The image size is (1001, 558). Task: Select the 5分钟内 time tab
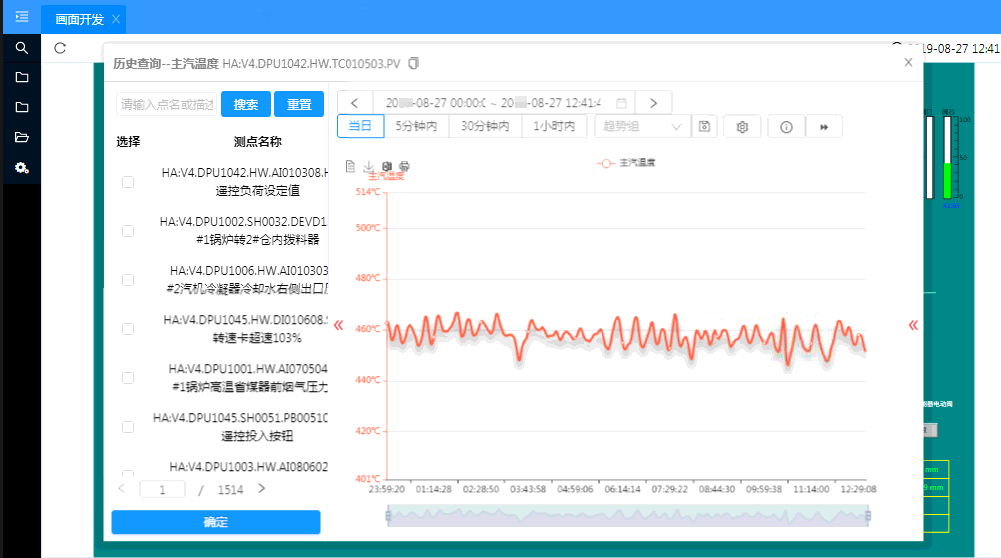coord(416,126)
